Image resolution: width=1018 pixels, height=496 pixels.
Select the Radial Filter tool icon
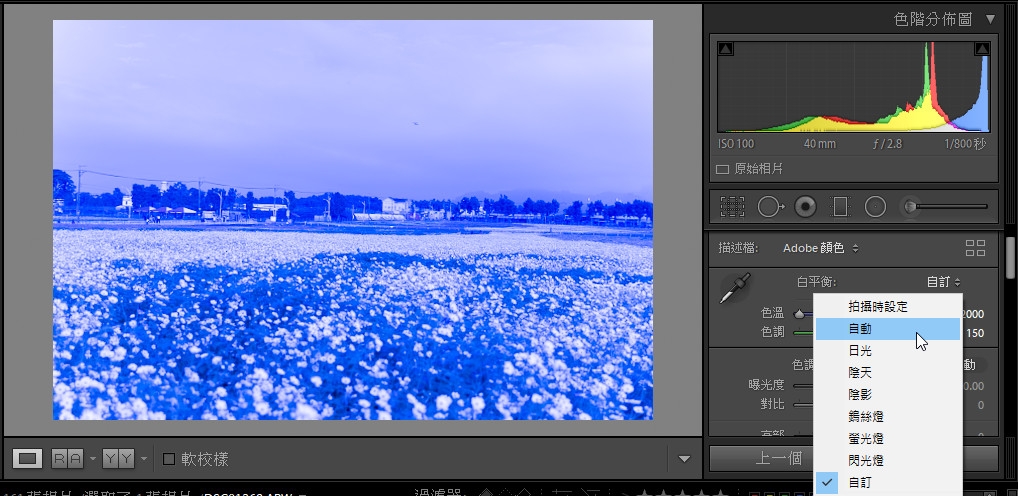[875, 207]
